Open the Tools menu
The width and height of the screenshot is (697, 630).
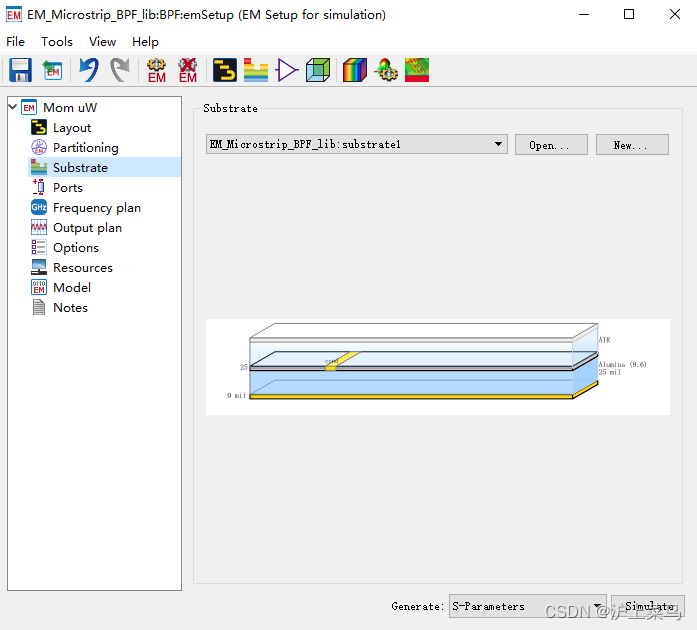click(x=57, y=42)
